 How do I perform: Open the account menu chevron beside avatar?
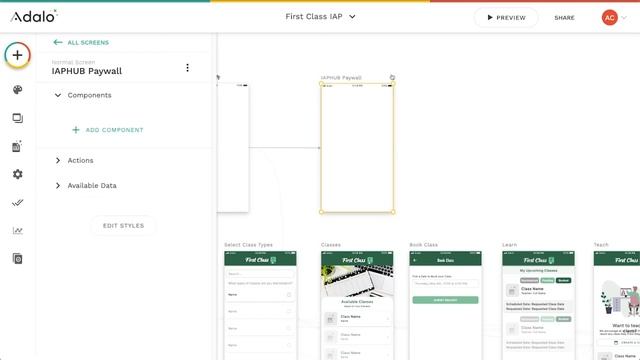624,18
